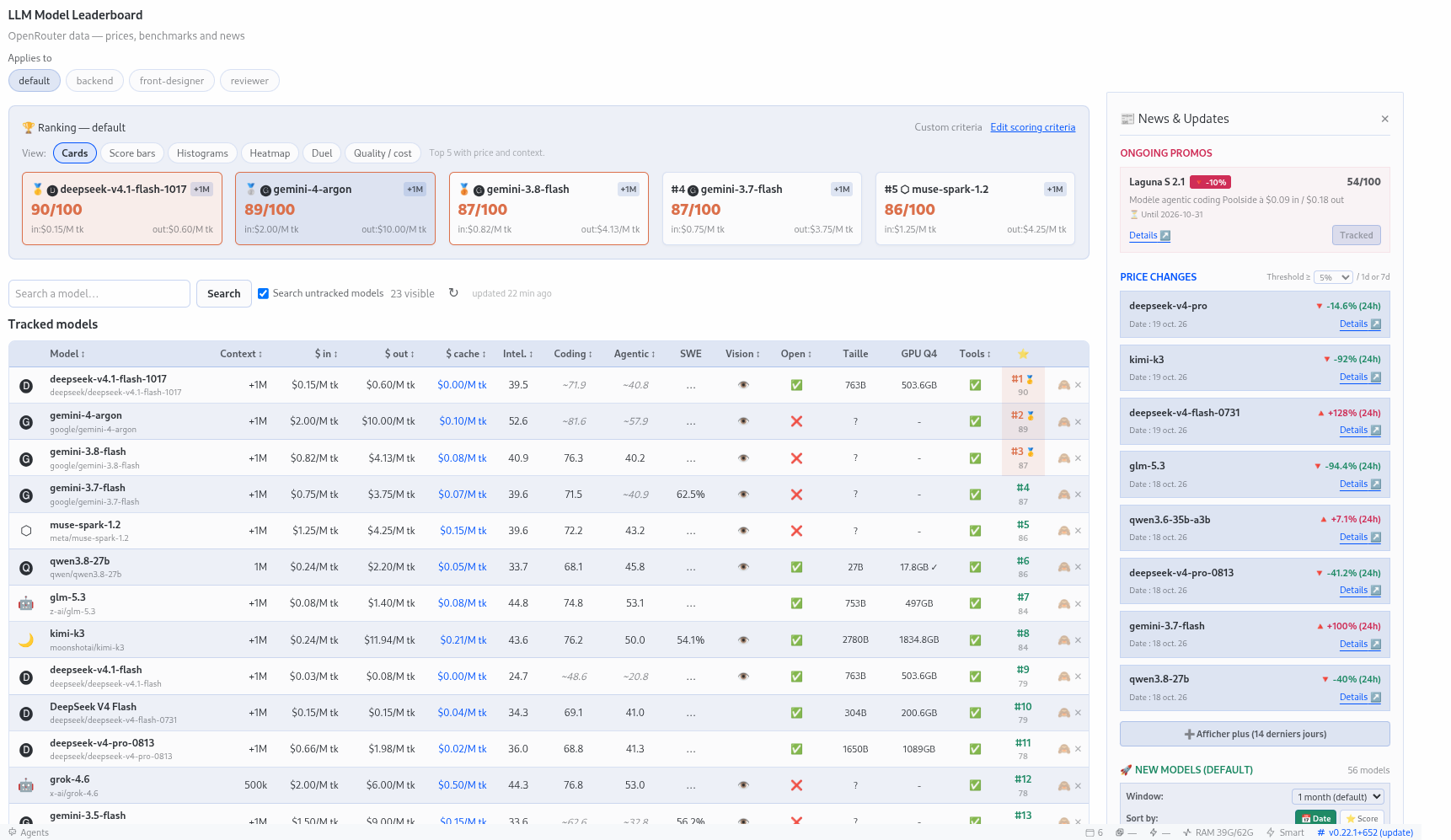The image size is (1451, 840).
Task: Sort table by Agentic column
Action: click(x=634, y=354)
